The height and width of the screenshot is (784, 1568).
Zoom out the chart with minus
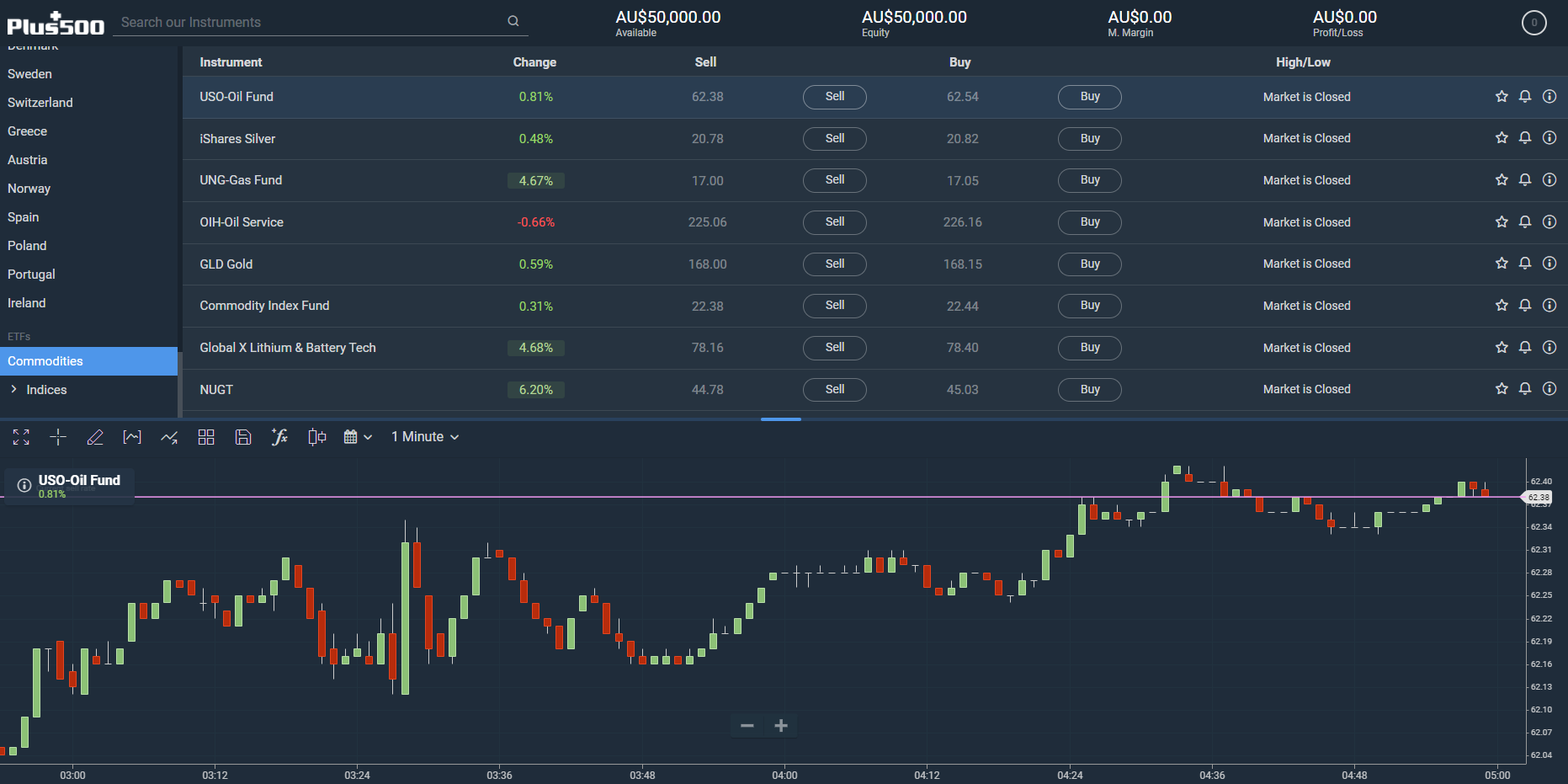pos(747,726)
